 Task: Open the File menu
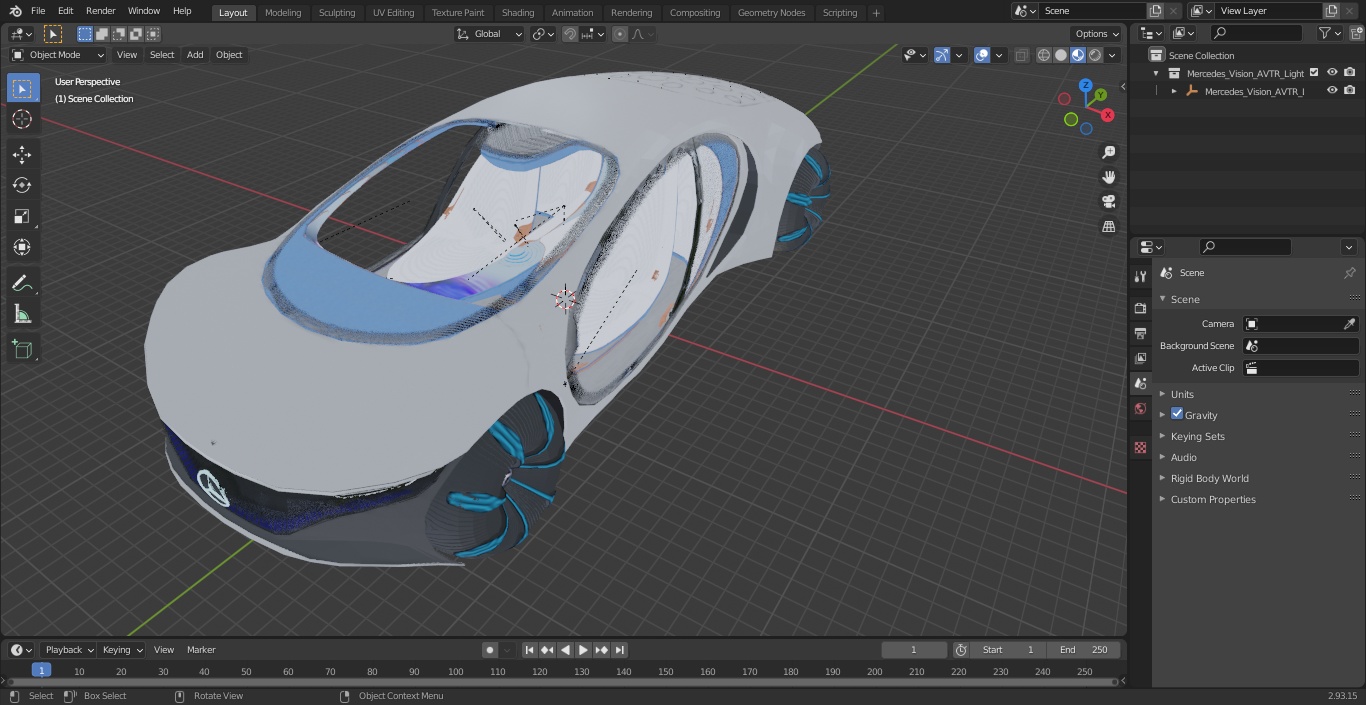click(x=38, y=11)
